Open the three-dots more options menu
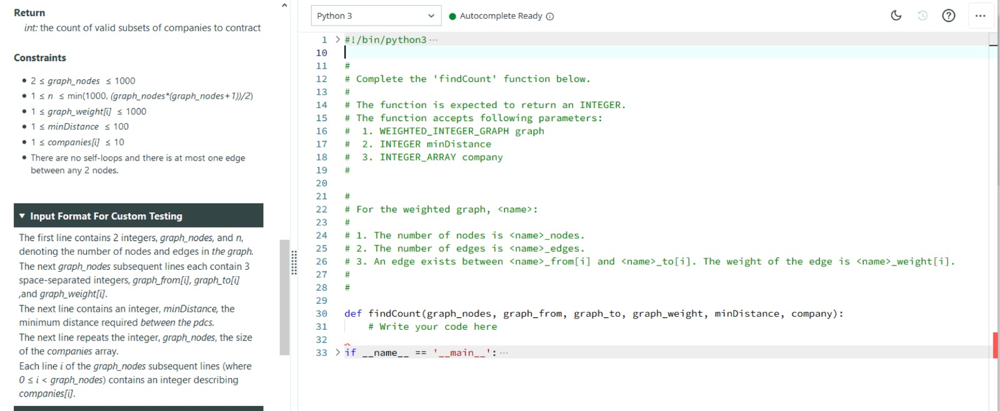 pyautogui.click(x=979, y=16)
